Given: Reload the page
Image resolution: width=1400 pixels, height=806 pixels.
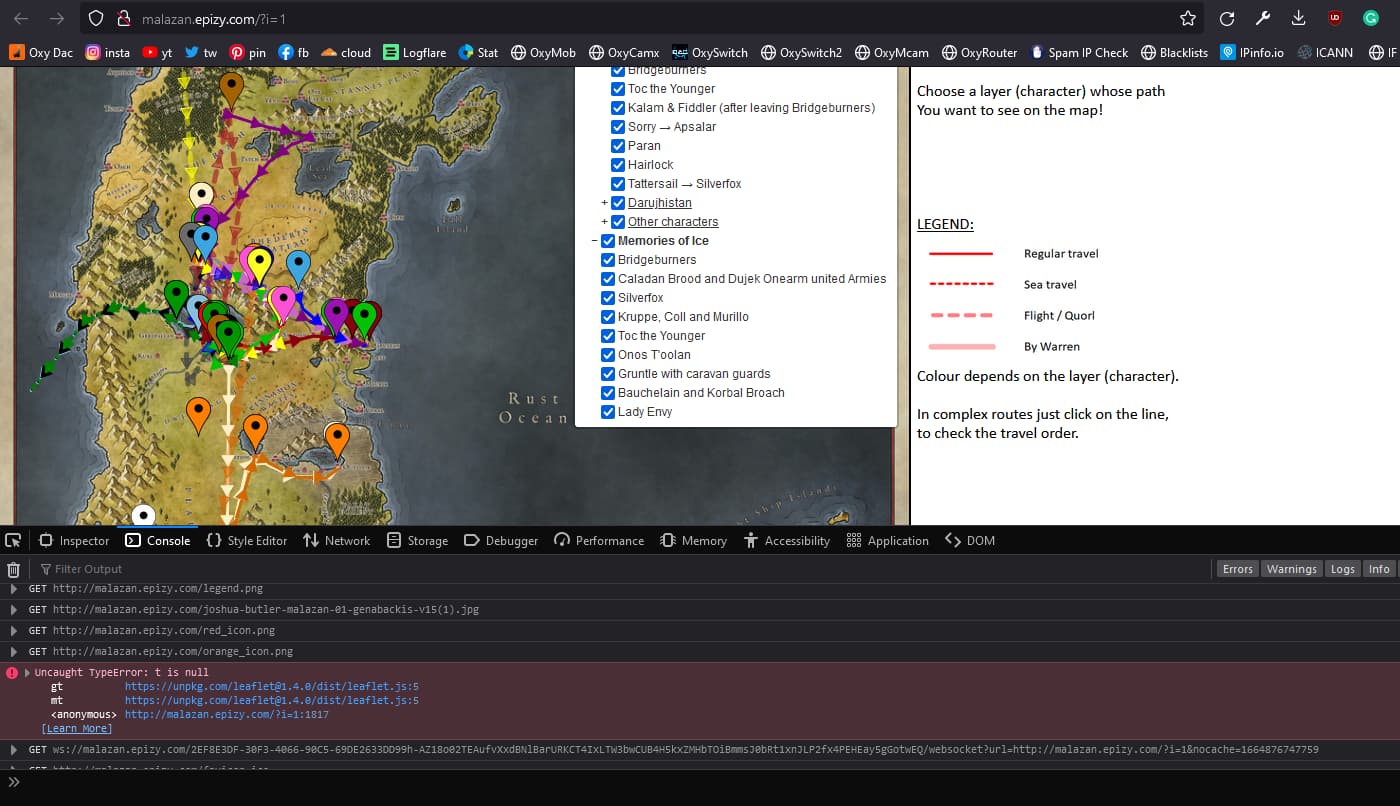Looking at the screenshot, I should [1227, 18].
